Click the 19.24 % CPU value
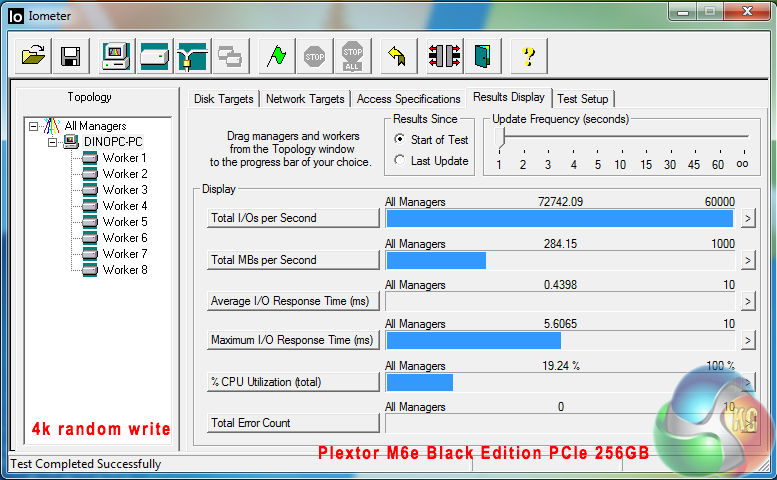The image size is (777, 480). click(561, 366)
